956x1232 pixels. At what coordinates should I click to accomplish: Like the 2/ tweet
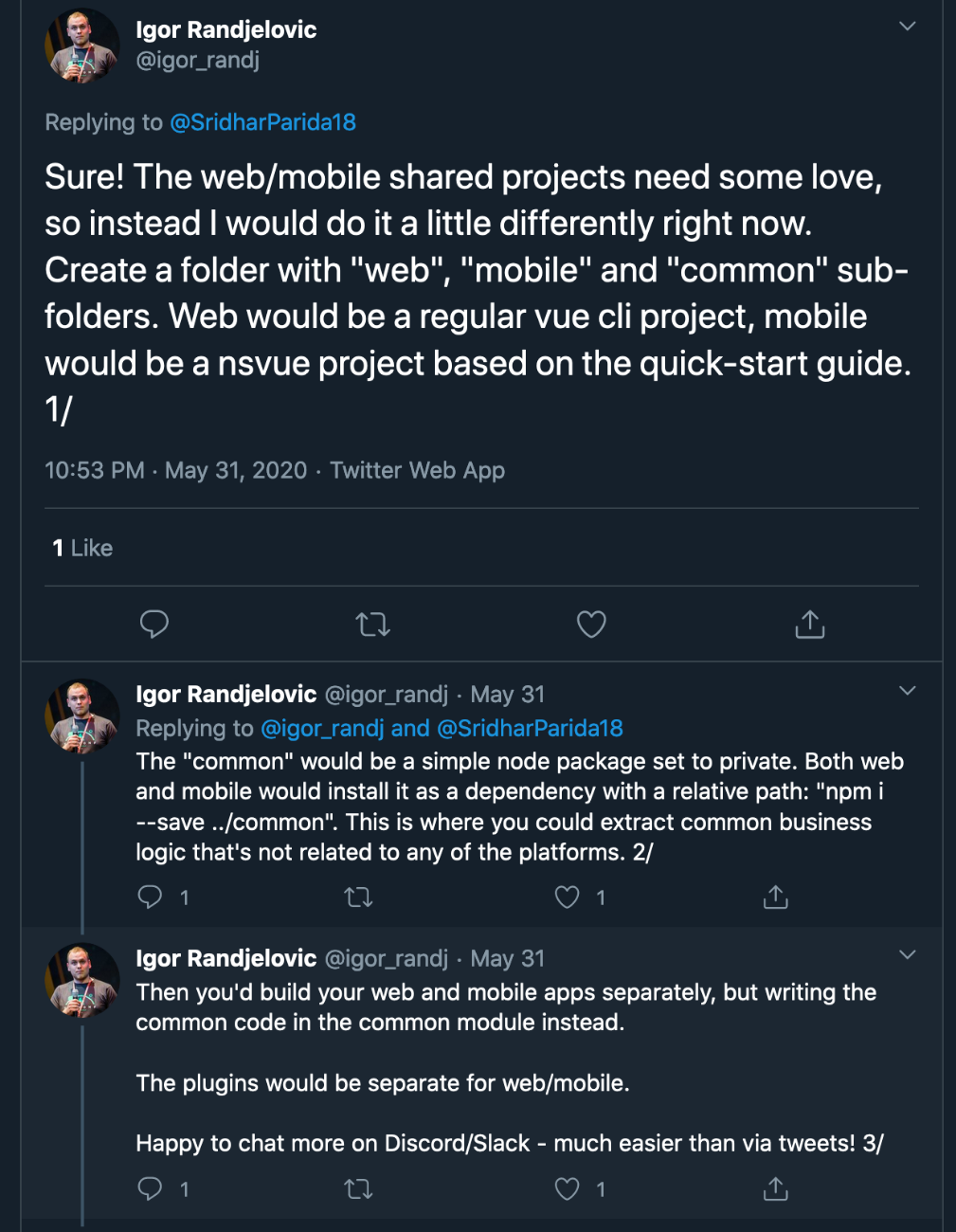coord(567,897)
